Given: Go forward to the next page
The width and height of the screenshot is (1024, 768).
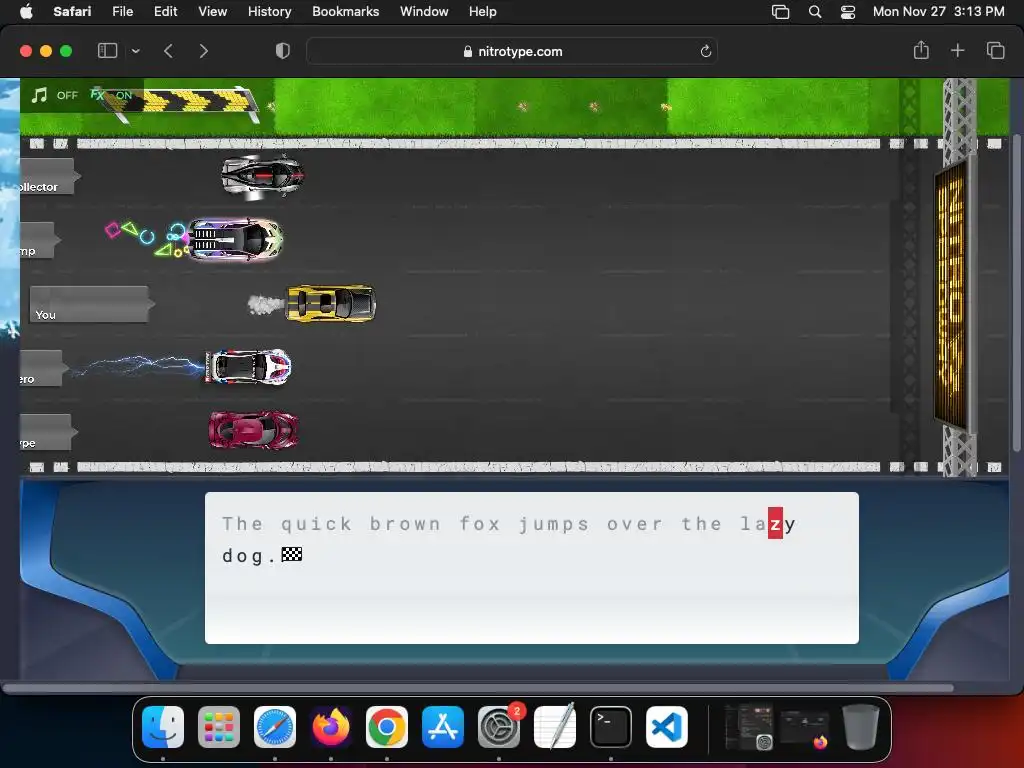Looking at the screenshot, I should (203, 51).
